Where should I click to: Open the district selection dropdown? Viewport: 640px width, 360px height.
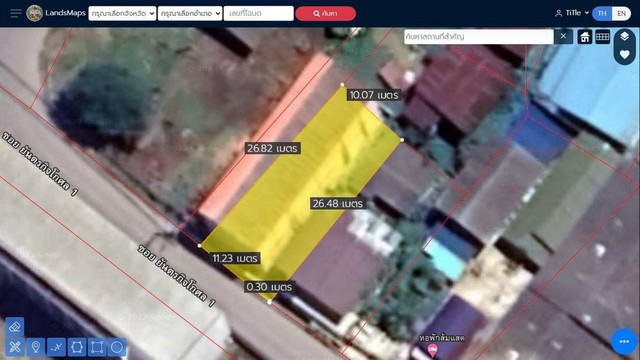pos(190,13)
